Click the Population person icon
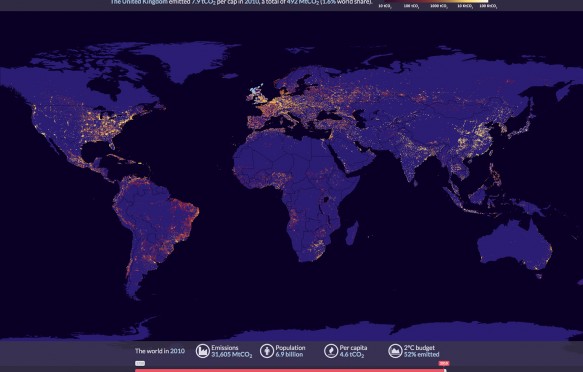Screen dimensions: 583x372 coord(267,351)
